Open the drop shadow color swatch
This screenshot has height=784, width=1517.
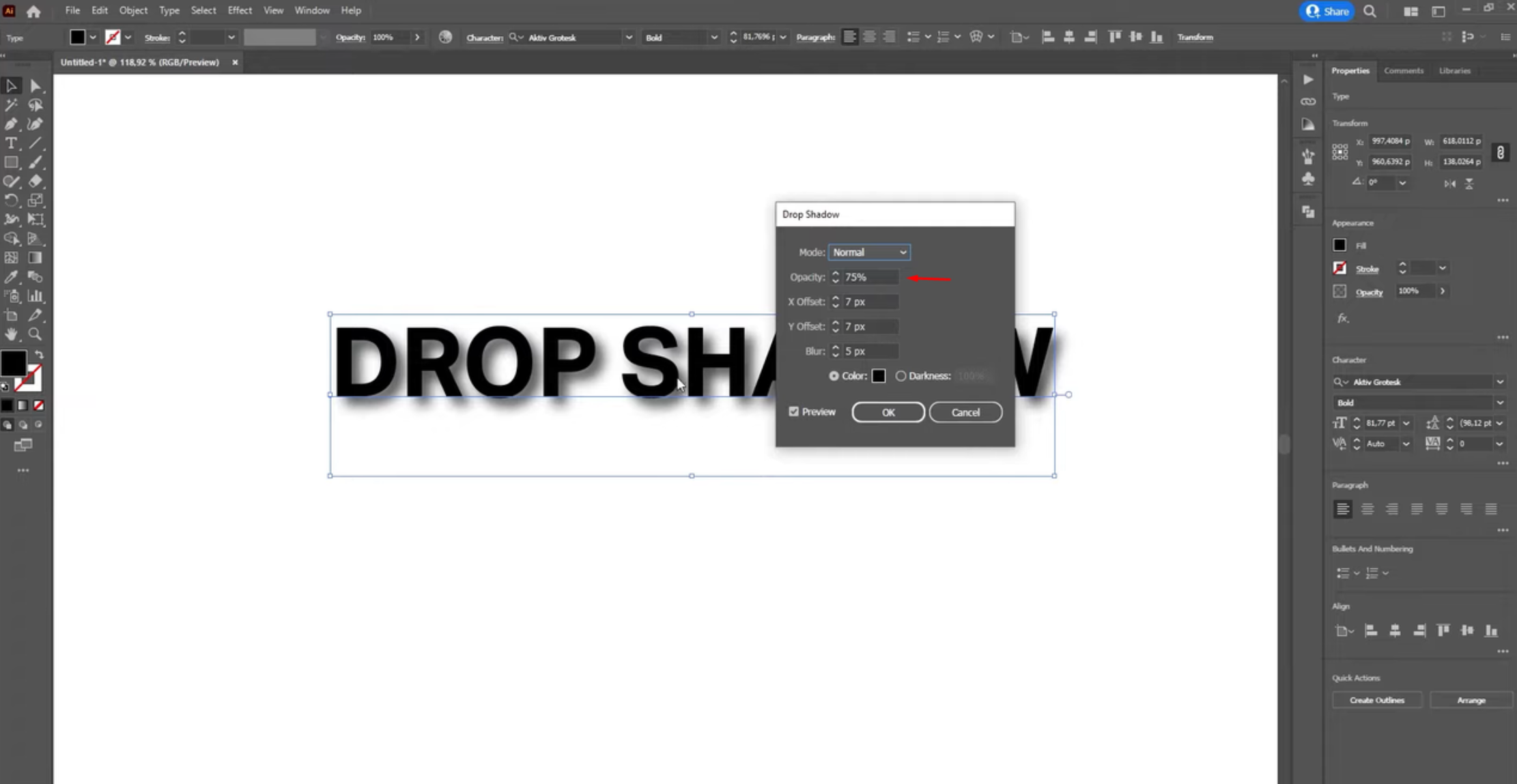click(x=879, y=376)
